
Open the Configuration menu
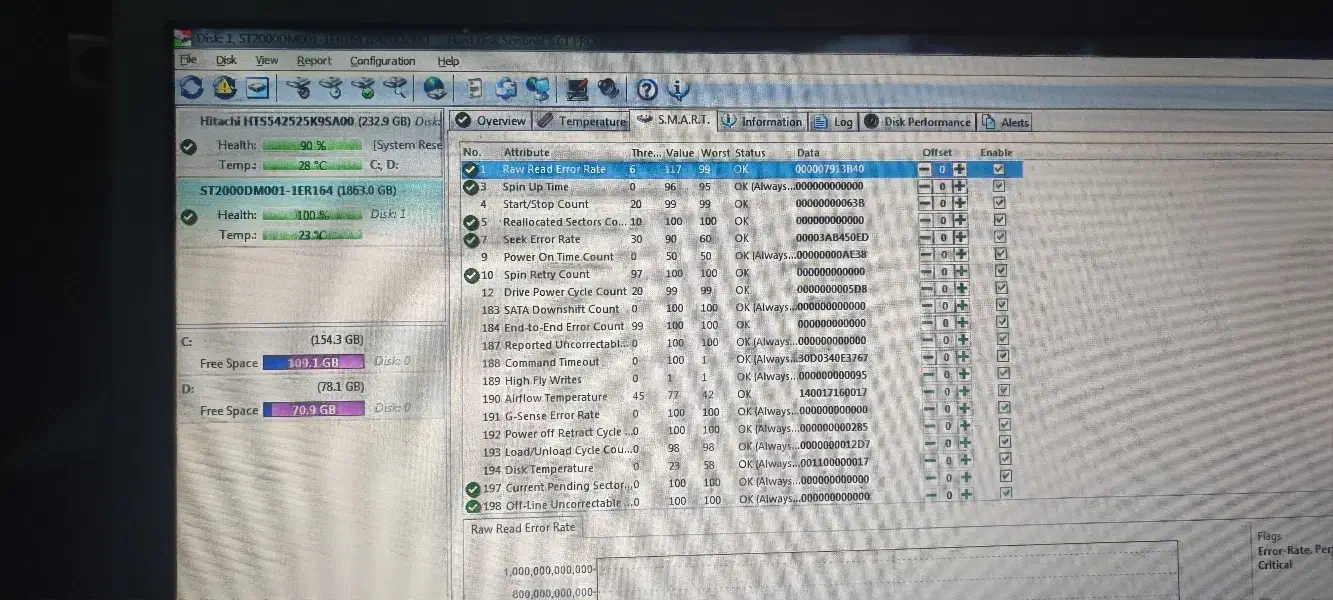(383, 61)
